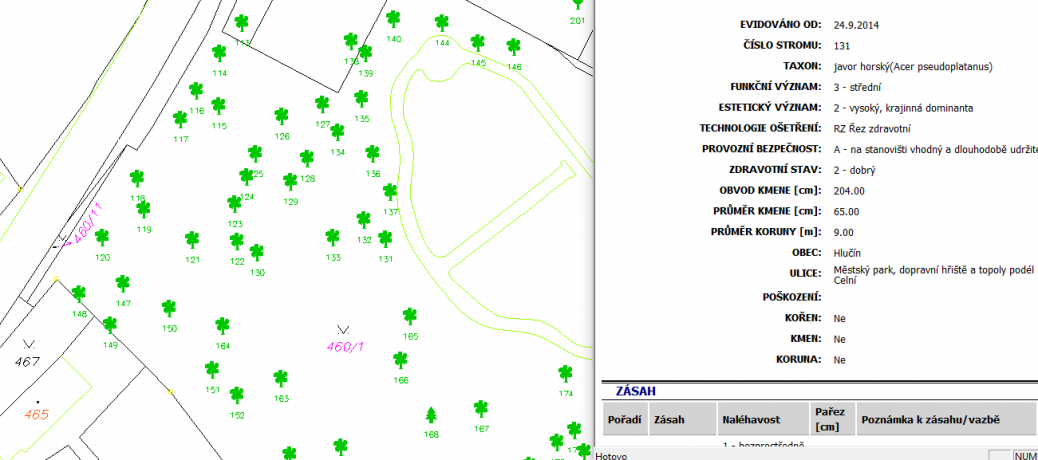Click tree 144 near the path
This screenshot has height=460, width=1038.
pos(442,23)
